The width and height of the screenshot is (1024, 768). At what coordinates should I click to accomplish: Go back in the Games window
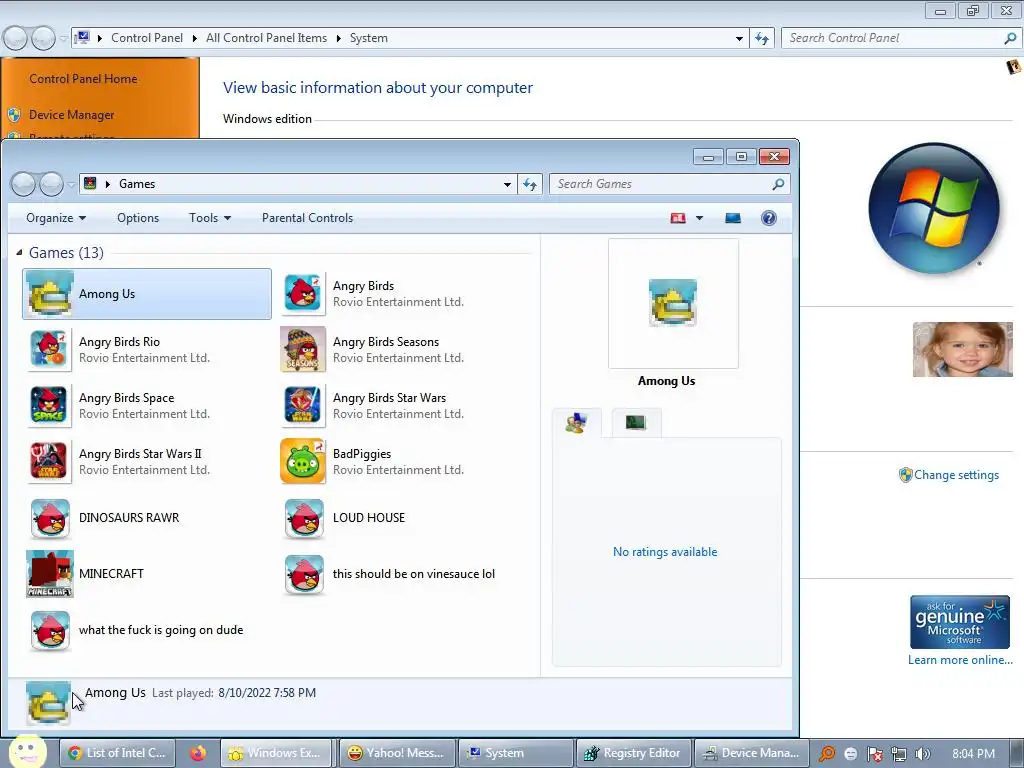tap(24, 184)
